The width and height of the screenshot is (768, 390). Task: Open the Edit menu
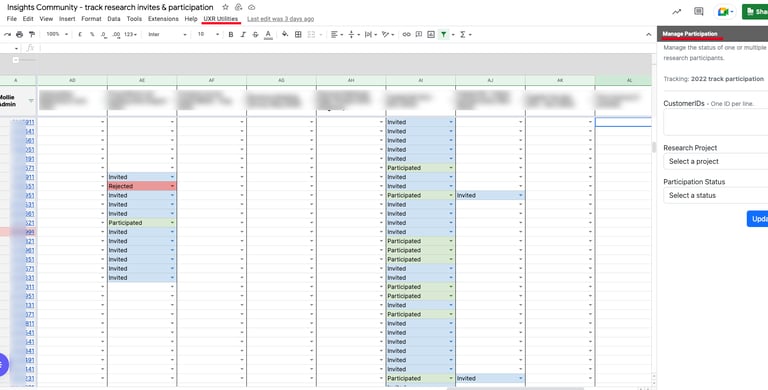click(28, 19)
